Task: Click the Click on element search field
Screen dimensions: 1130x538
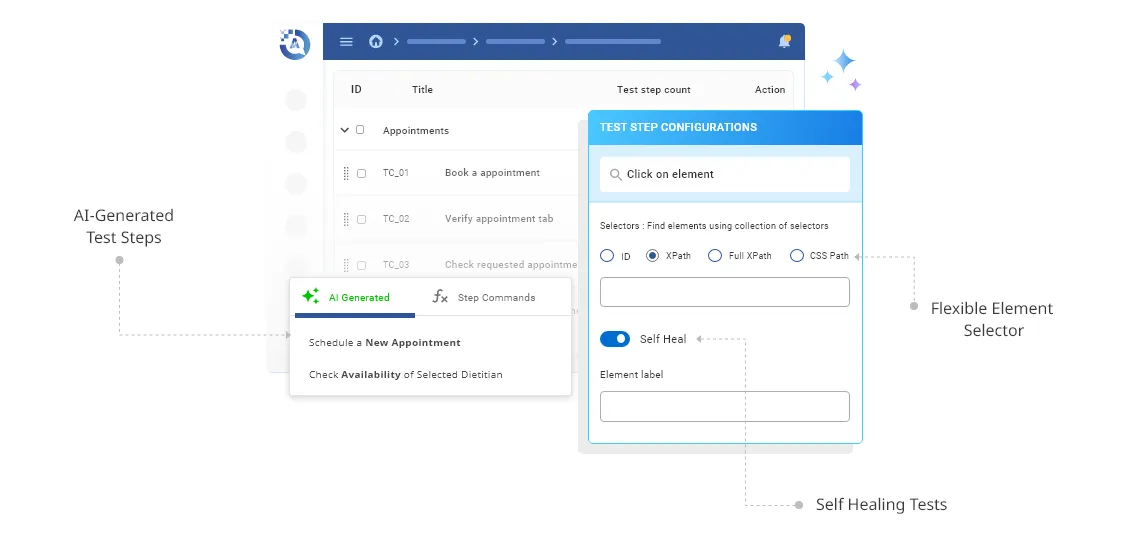Action: (x=724, y=174)
